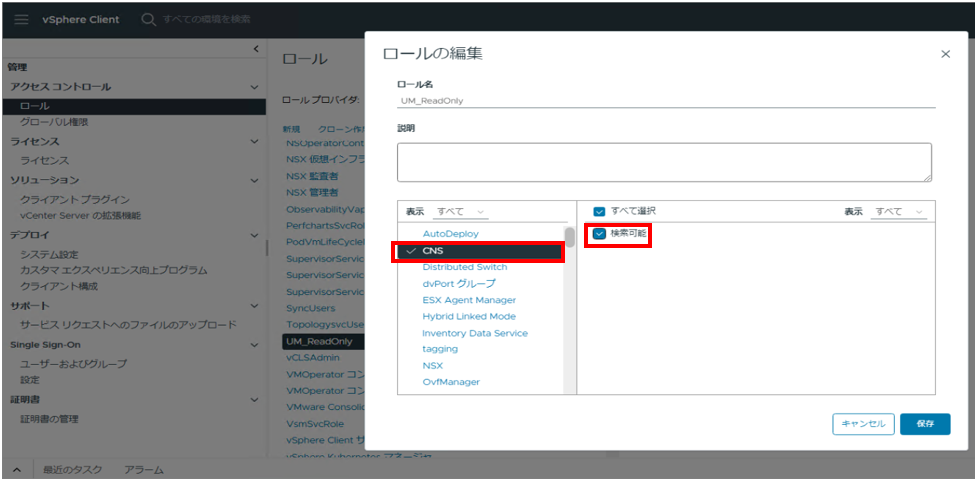Open 最近のタスク tab

pyautogui.click(x=73, y=470)
